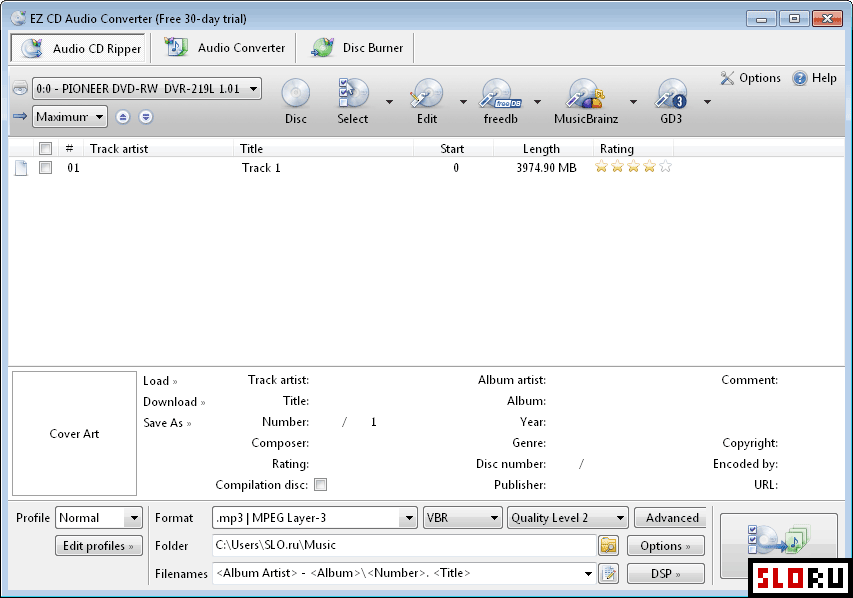Toggle the select-all checkbox in header
The height and width of the screenshot is (598, 853).
tap(45, 148)
